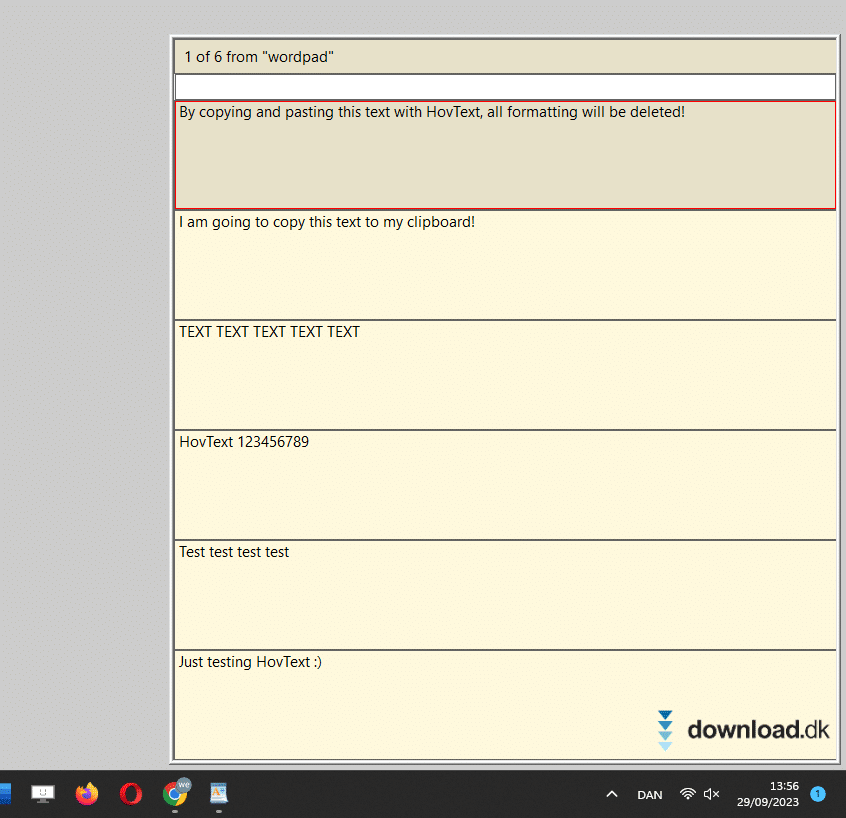Viewport: 846px width, 818px height.
Task: Open the monitor app icon in taskbar
Action: (43, 794)
